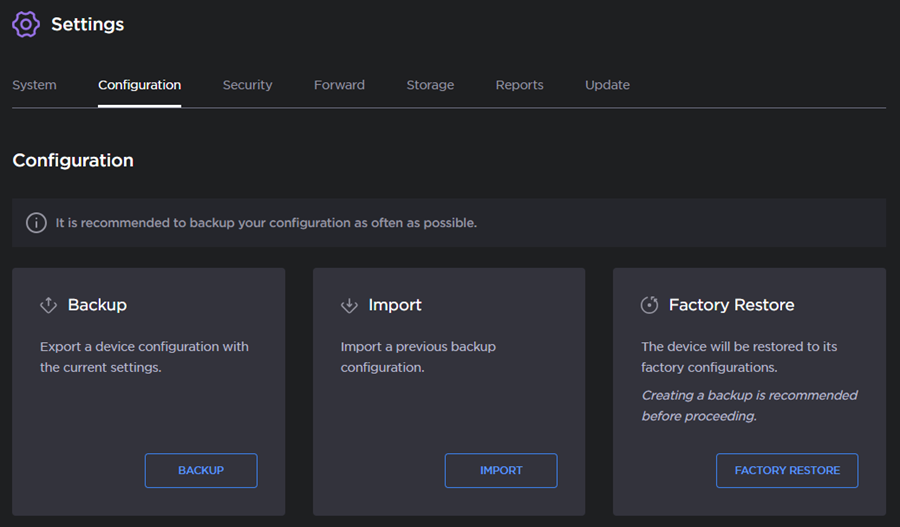
Task: Click the Factory Restore card heading
Action: [731, 305]
